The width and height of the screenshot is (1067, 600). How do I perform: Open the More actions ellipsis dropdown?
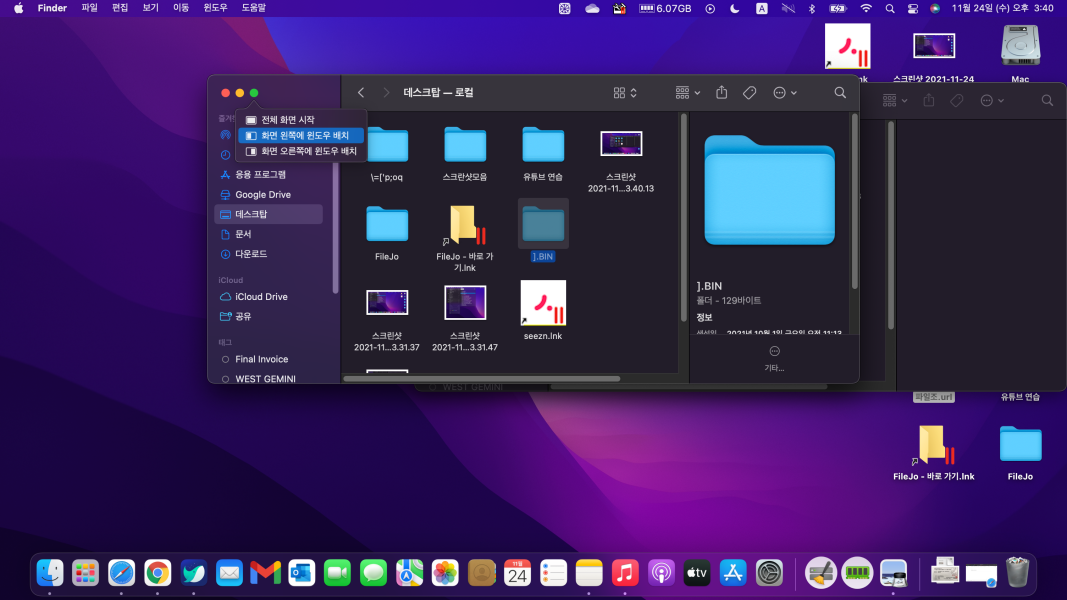point(785,93)
